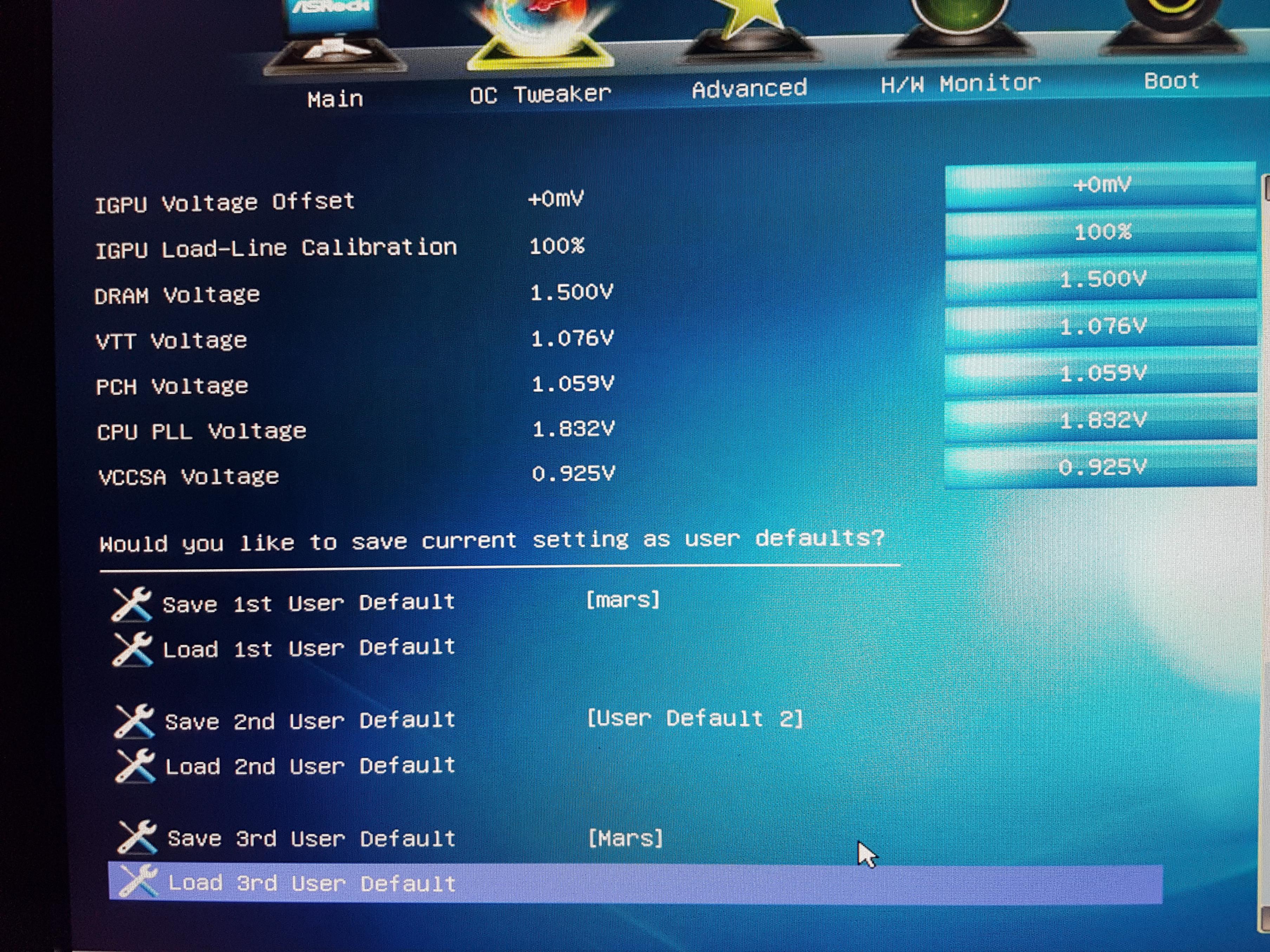Open IGPU Voltage Offset +0mV selector
1270x952 pixels.
click(1101, 185)
